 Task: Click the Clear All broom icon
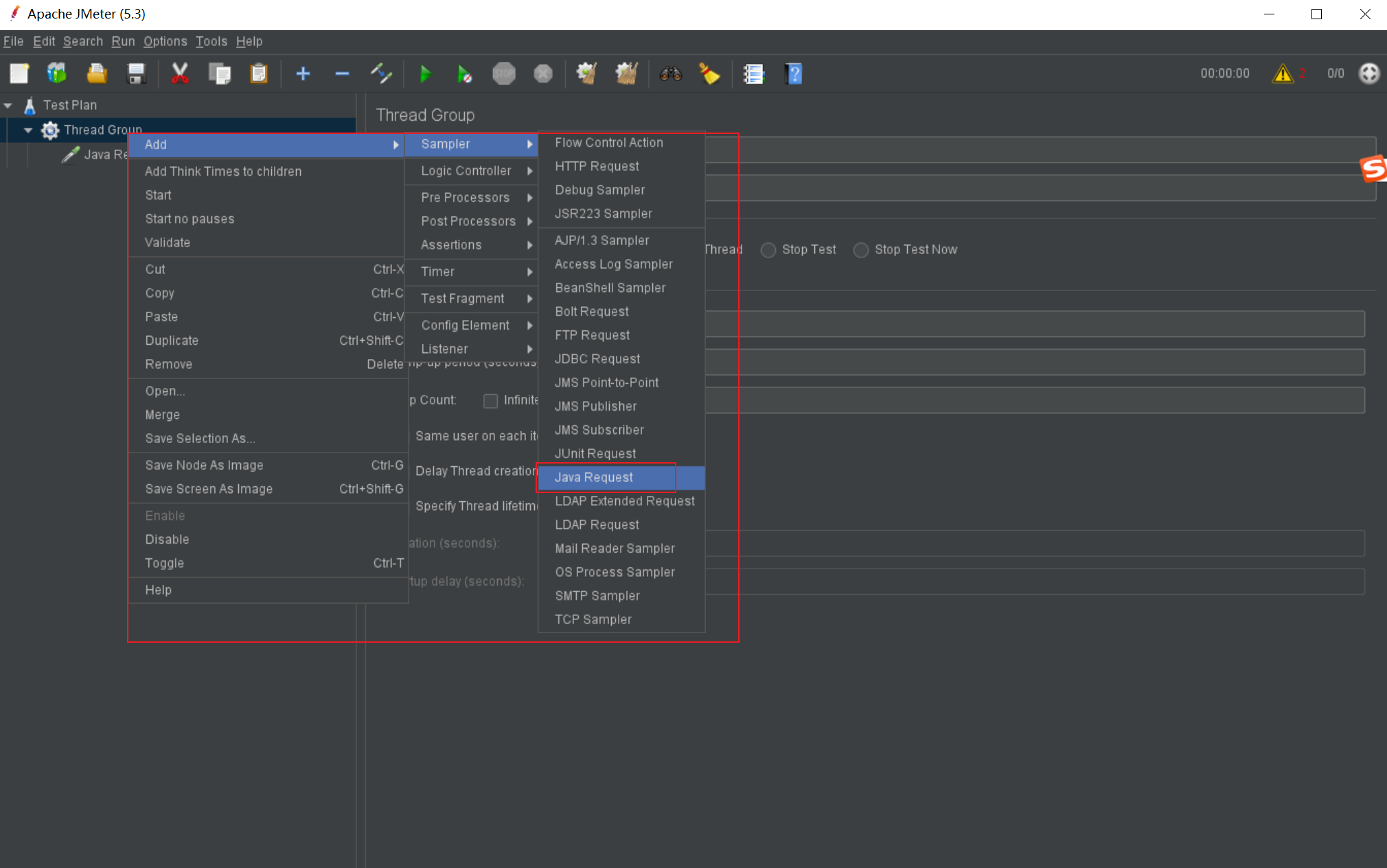coord(626,73)
